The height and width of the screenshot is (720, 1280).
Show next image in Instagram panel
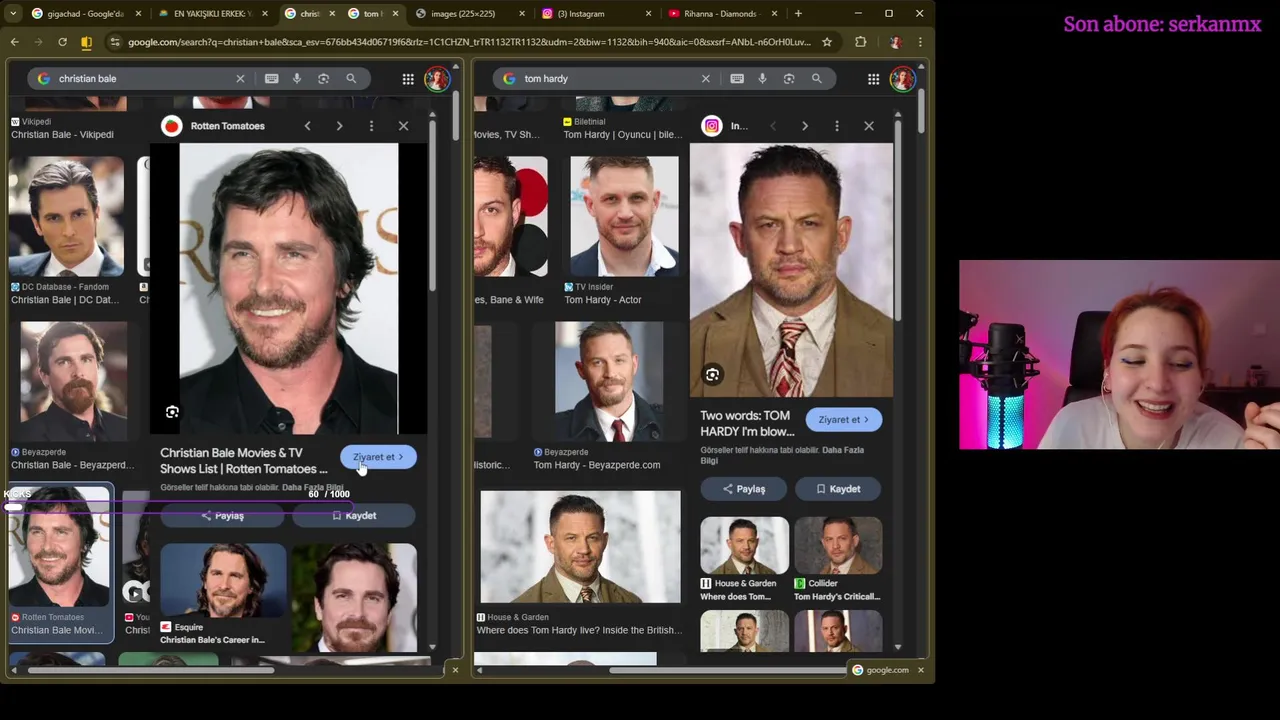coord(804,126)
